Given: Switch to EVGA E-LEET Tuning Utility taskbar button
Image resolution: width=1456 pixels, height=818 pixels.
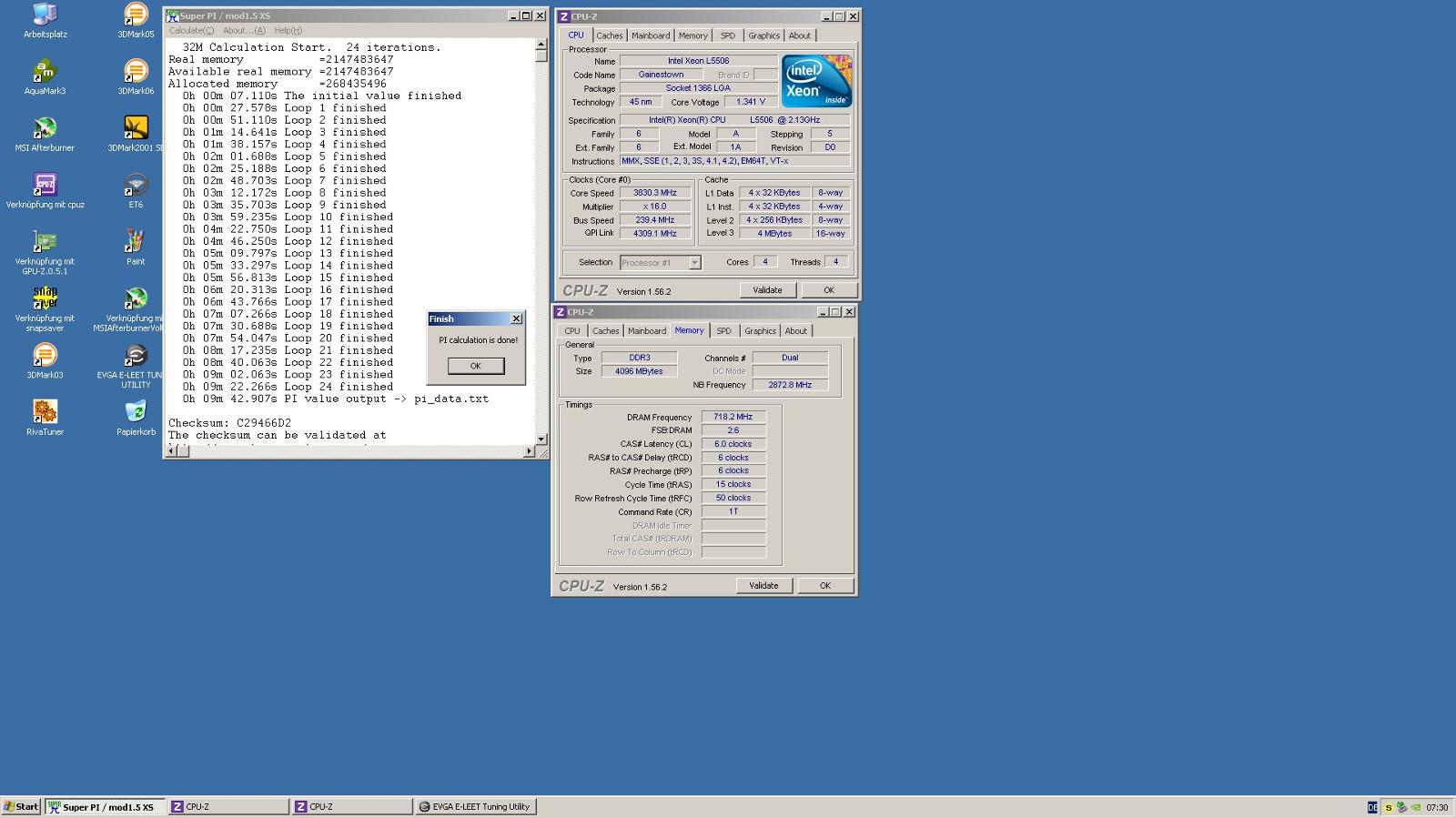Looking at the screenshot, I should click(476, 806).
